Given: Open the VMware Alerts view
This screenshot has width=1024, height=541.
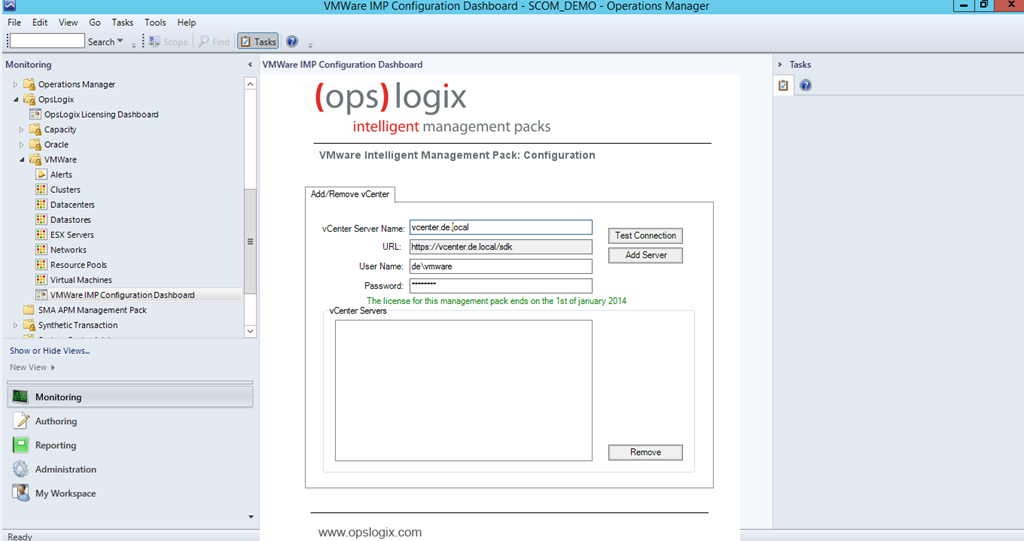Looking at the screenshot, I should click(x=60, y=175).
